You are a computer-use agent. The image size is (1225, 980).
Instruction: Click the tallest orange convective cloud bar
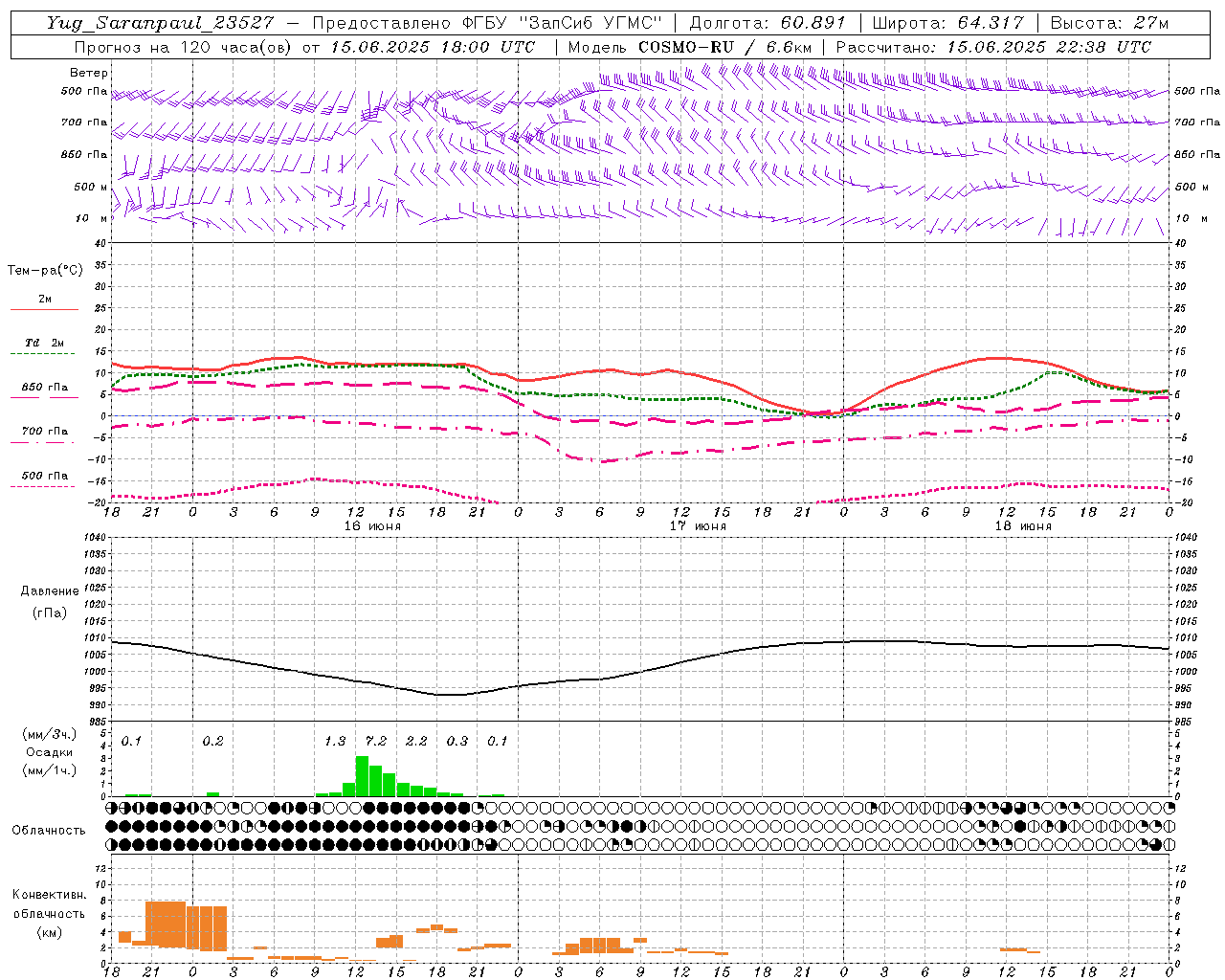click(x=166, y=924)
